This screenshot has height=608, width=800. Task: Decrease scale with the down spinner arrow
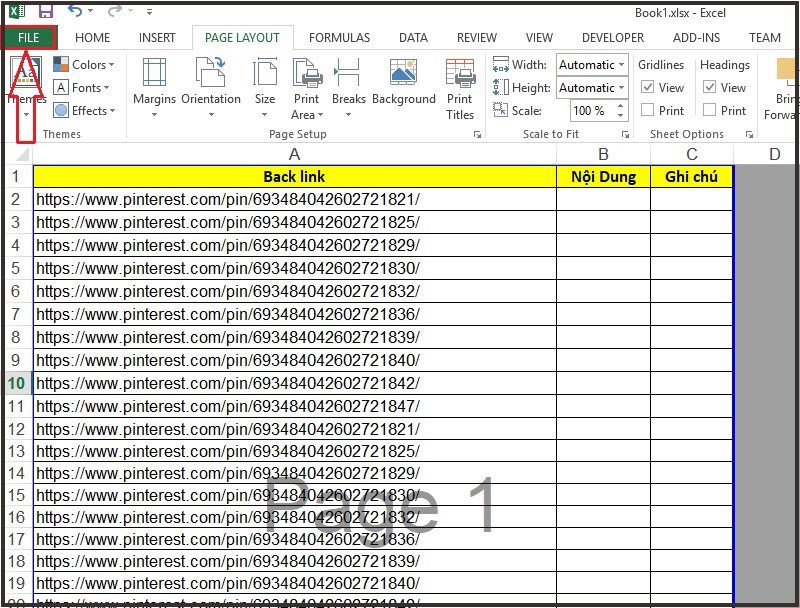coord(620,116)
